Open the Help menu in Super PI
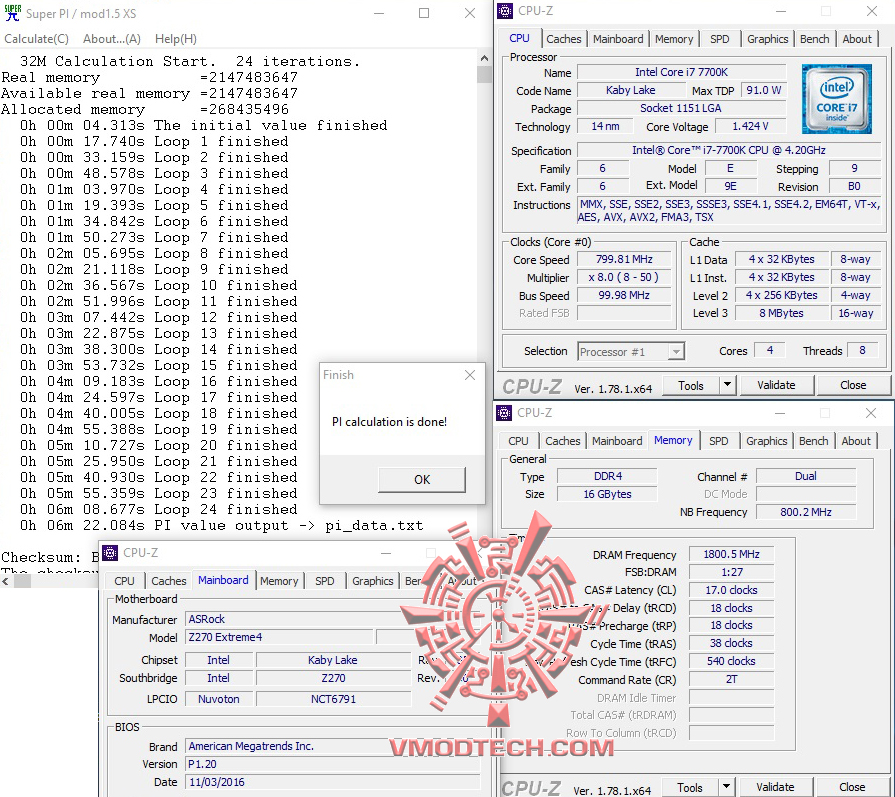895x797 pixels. click(176, 38)
